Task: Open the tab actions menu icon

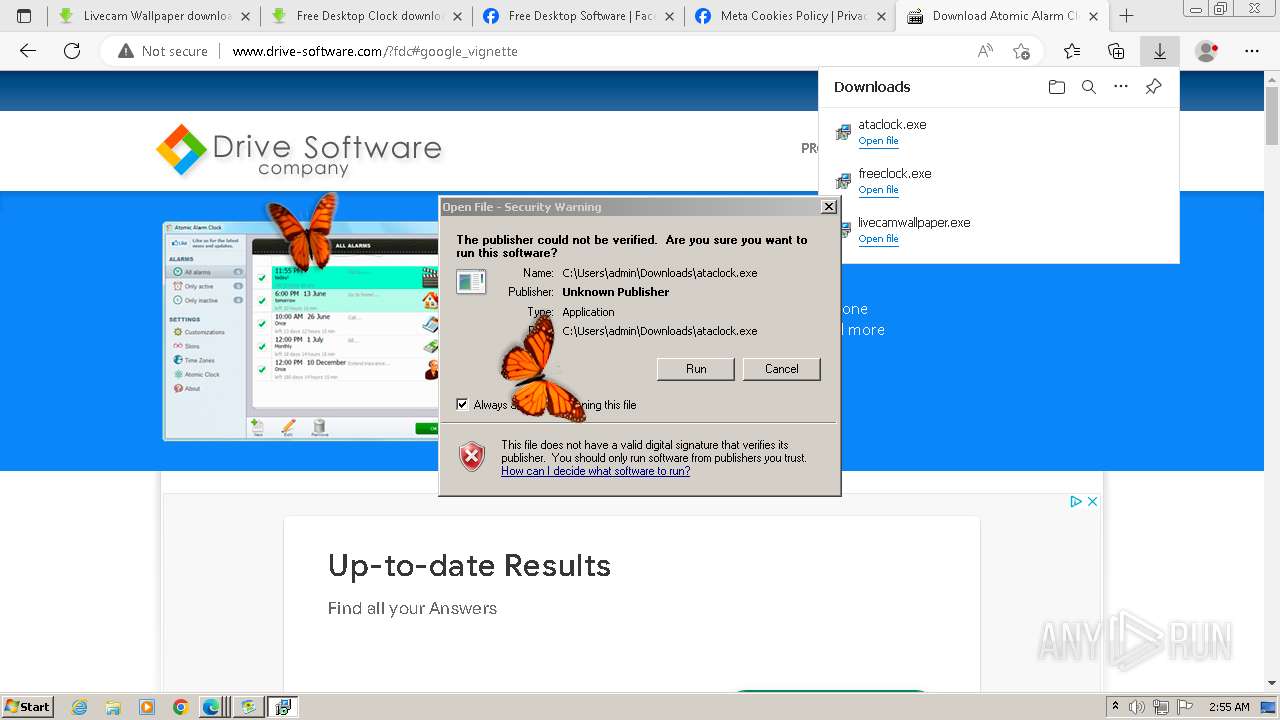Action: tap(24, 16)
